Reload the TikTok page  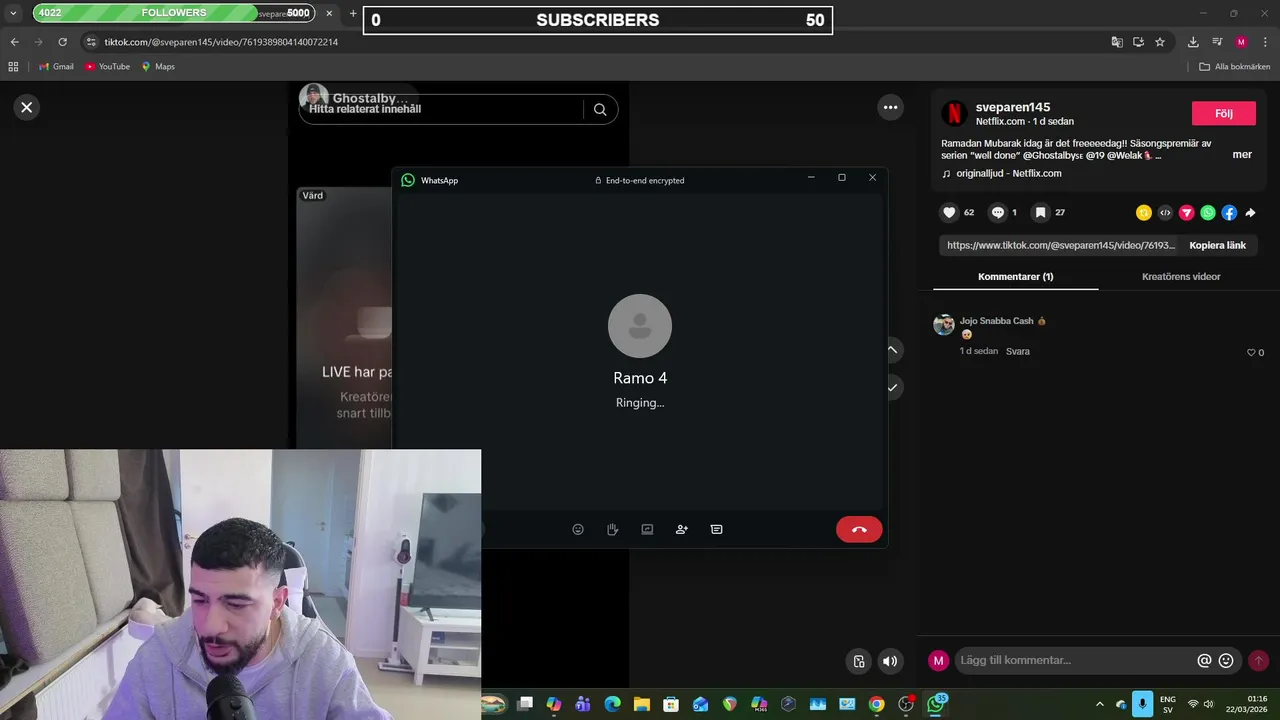pyautogui.click(x=62, y=42)
